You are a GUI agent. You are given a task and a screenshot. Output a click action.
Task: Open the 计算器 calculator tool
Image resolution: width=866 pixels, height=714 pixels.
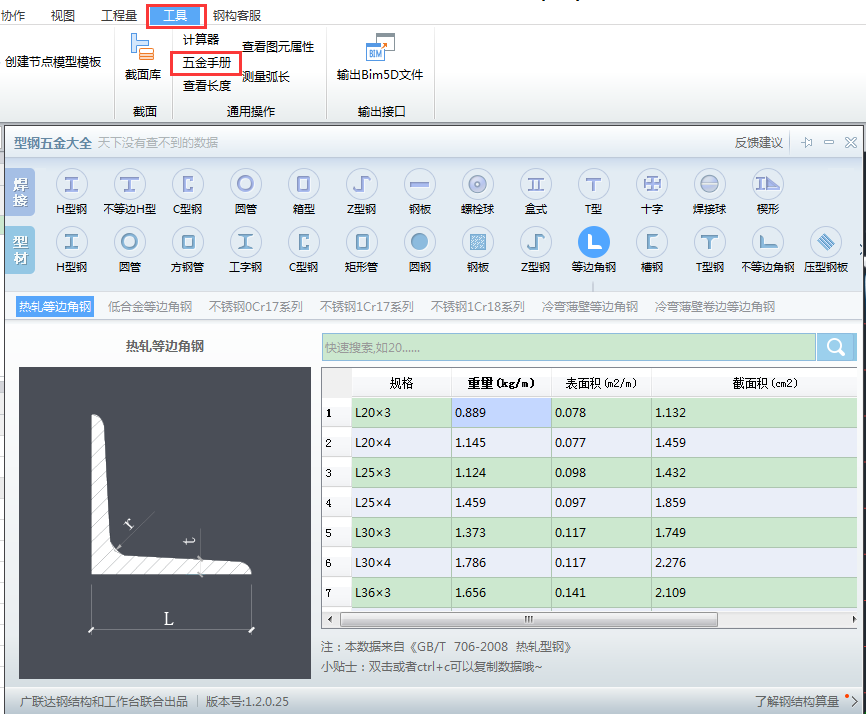201,39
